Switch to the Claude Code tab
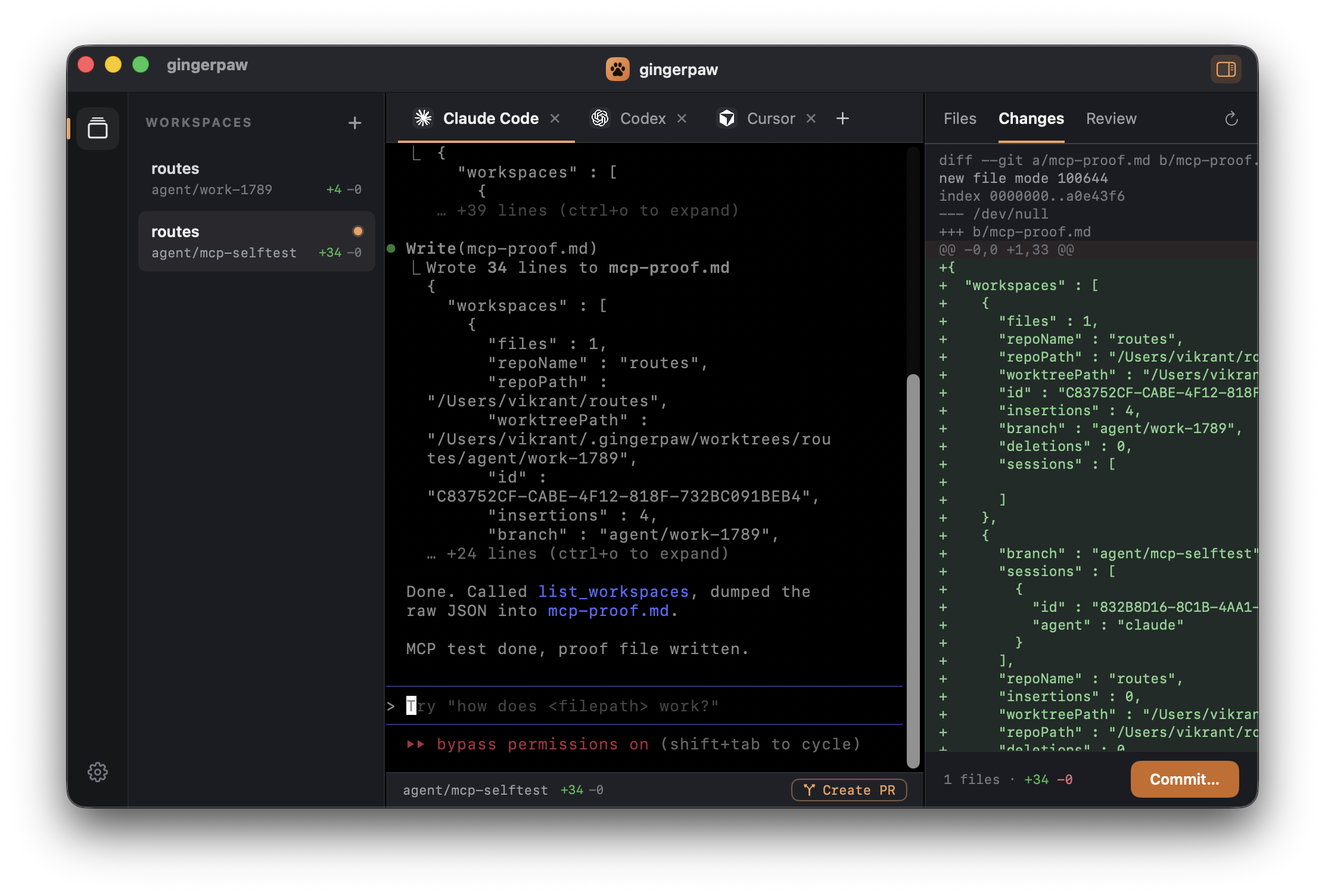The height and width of the screenshot is (896, 1325). pos(487,119)
